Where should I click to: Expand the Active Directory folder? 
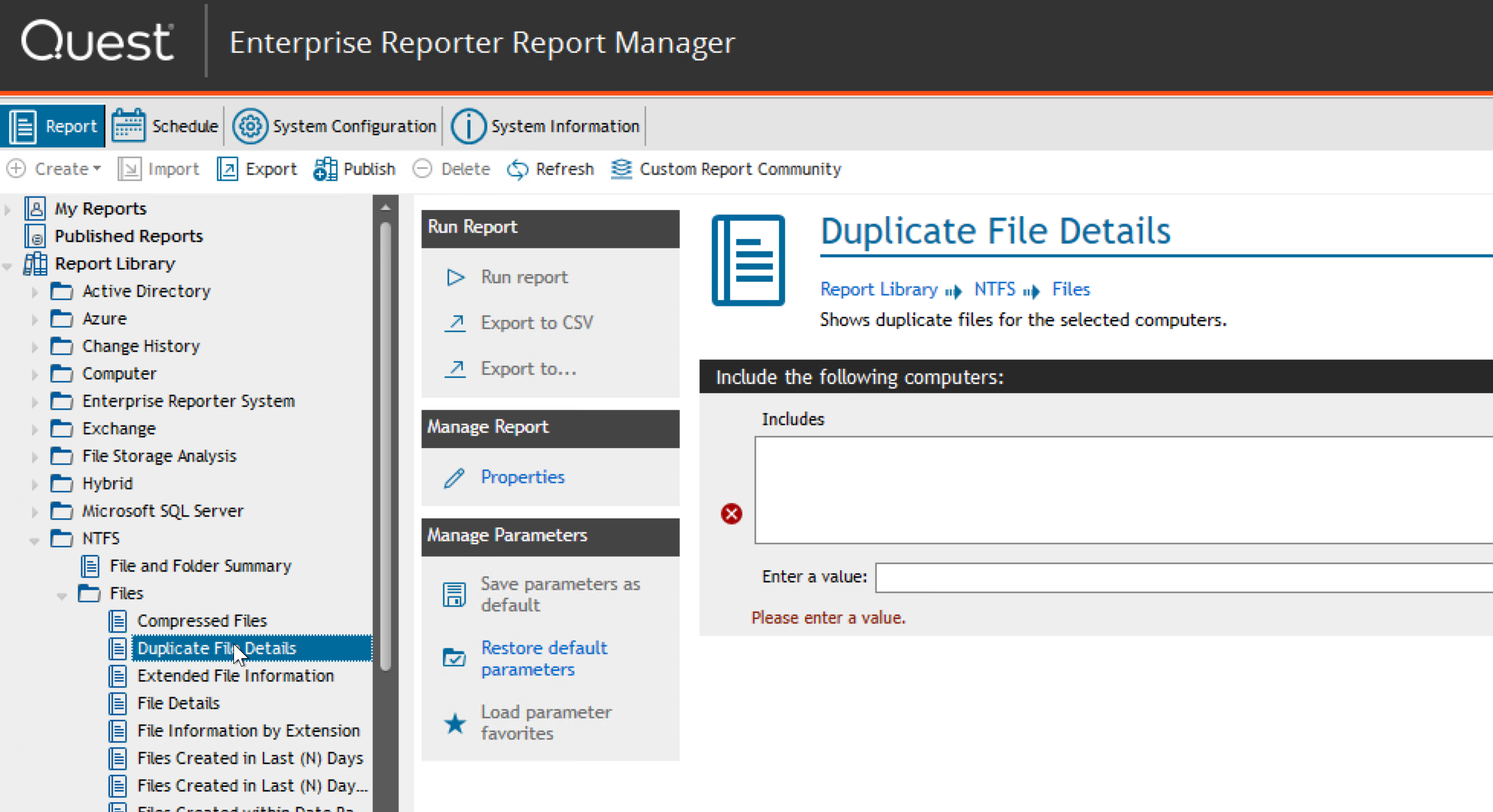pos(35,292)
